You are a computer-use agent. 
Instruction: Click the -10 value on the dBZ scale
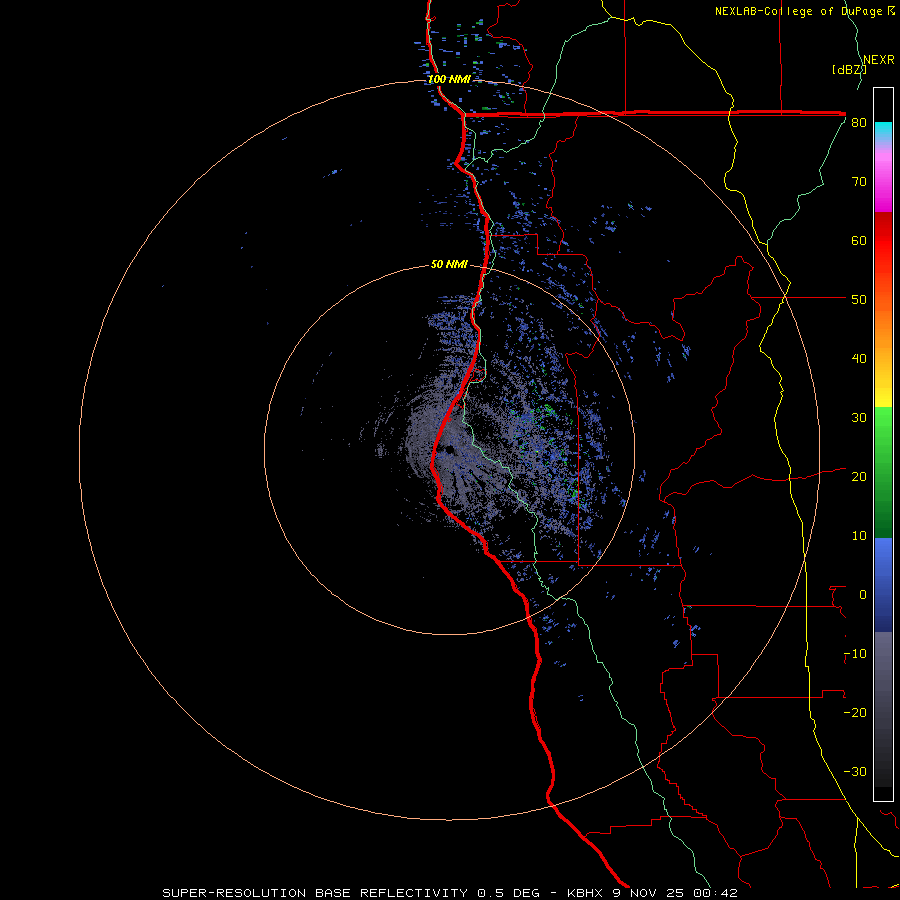click(855, 654)
